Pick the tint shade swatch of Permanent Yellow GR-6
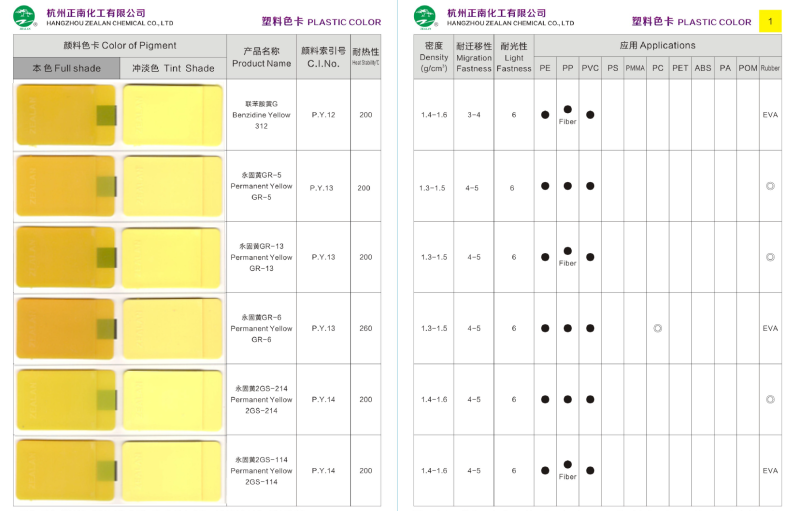Screen dimensions: 800x511 (x=173, y=328)
